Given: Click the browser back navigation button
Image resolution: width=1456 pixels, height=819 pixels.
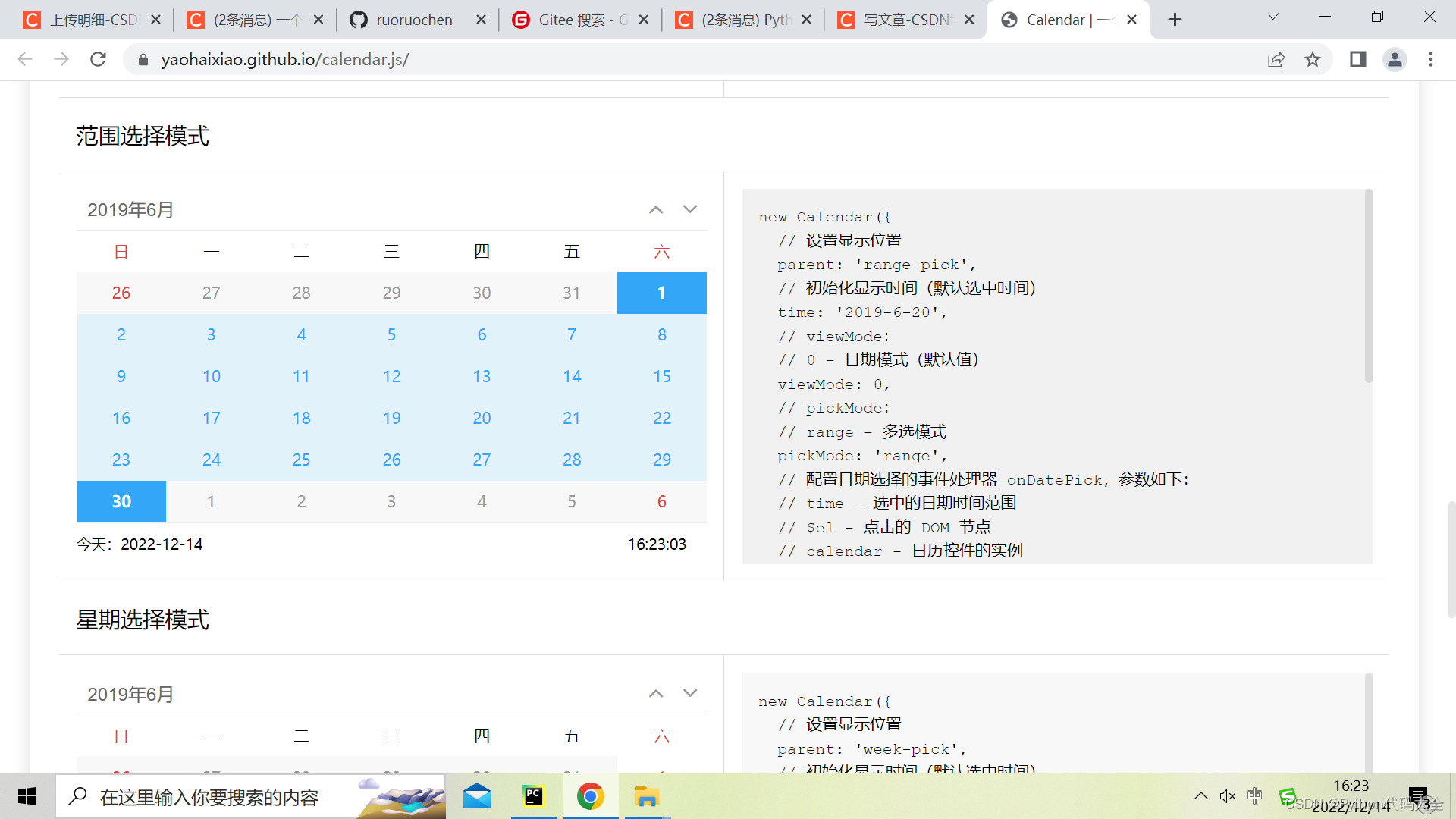Looking at the screenshot, I should pos(25,59).
